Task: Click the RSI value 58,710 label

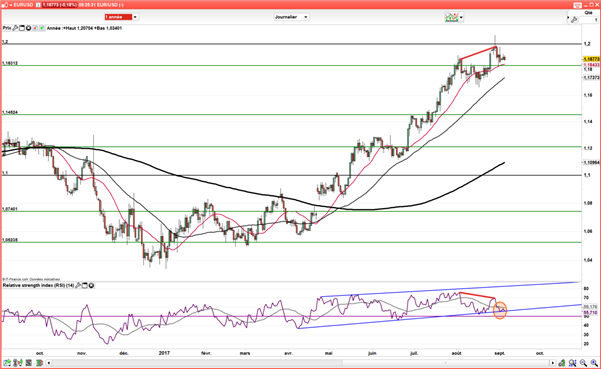Action: 590,312
